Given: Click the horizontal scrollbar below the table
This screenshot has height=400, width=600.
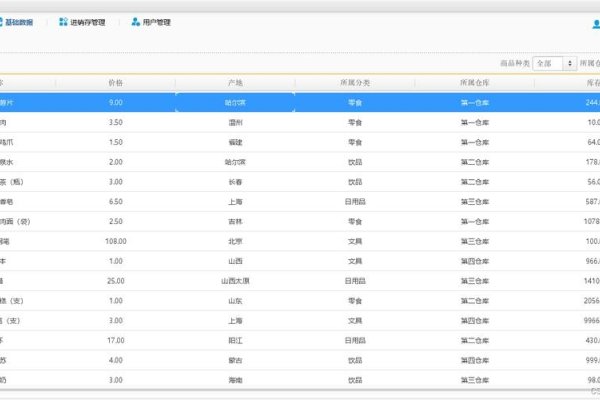Looking at the screenshot, I should tap(300, 392).
